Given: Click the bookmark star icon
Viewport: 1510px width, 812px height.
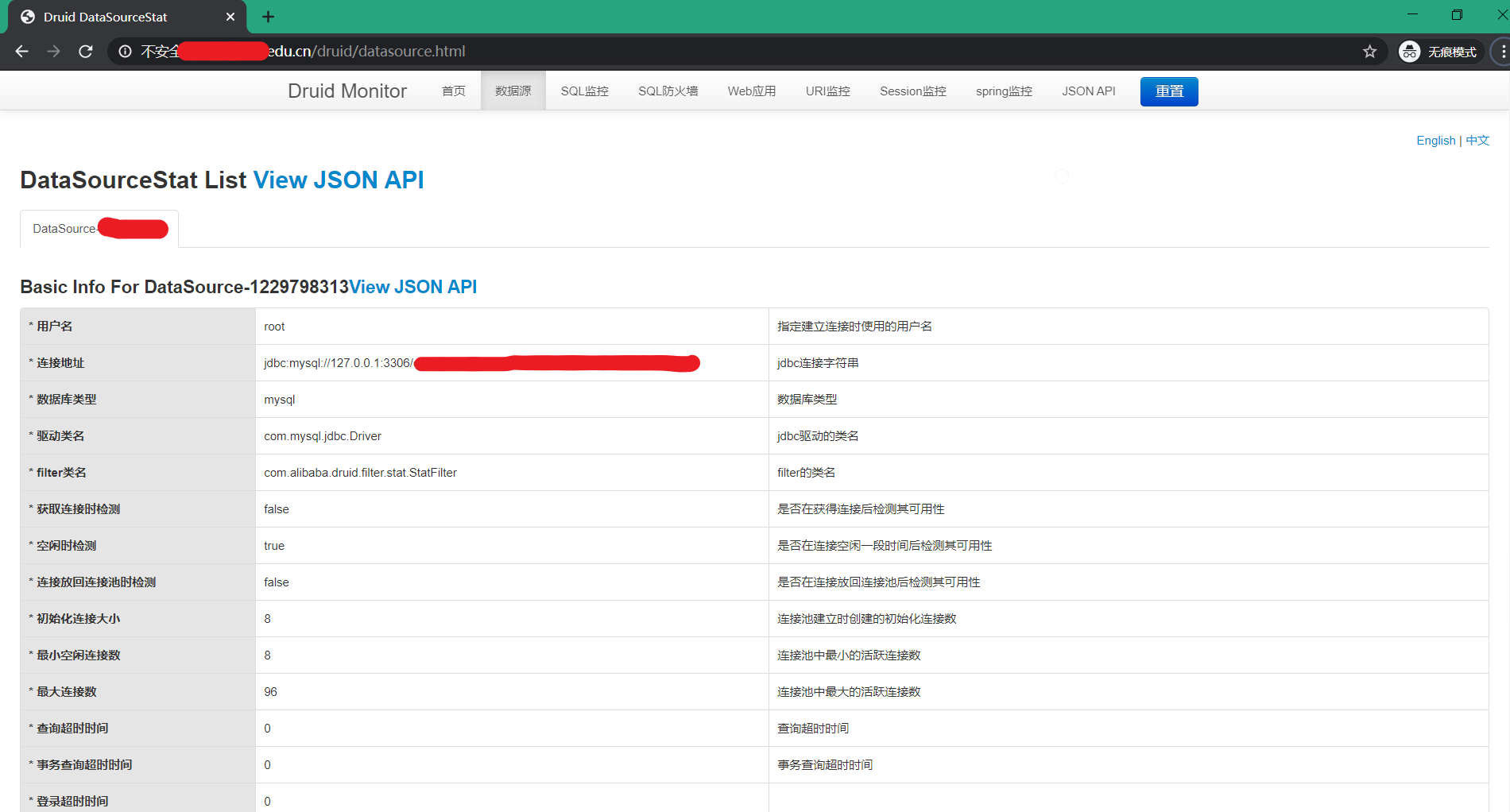Looking at the screenshot, I should [1369, 51].
